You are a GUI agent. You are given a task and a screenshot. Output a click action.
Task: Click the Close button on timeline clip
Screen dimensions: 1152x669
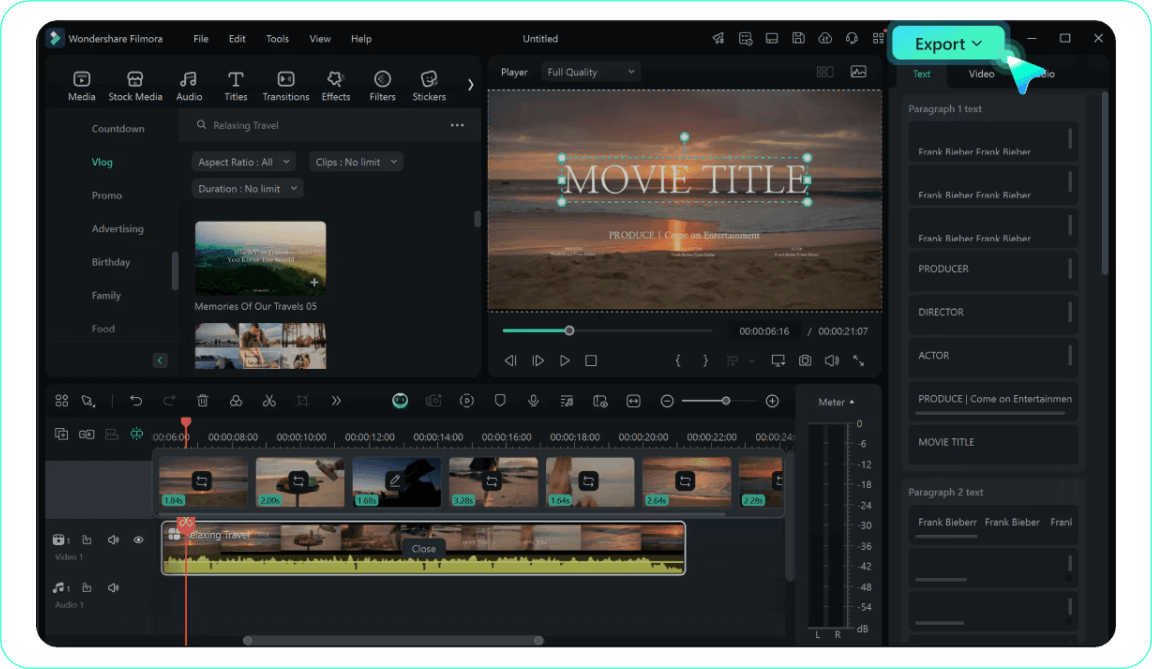pyautogui.click(x=423, y=549)
